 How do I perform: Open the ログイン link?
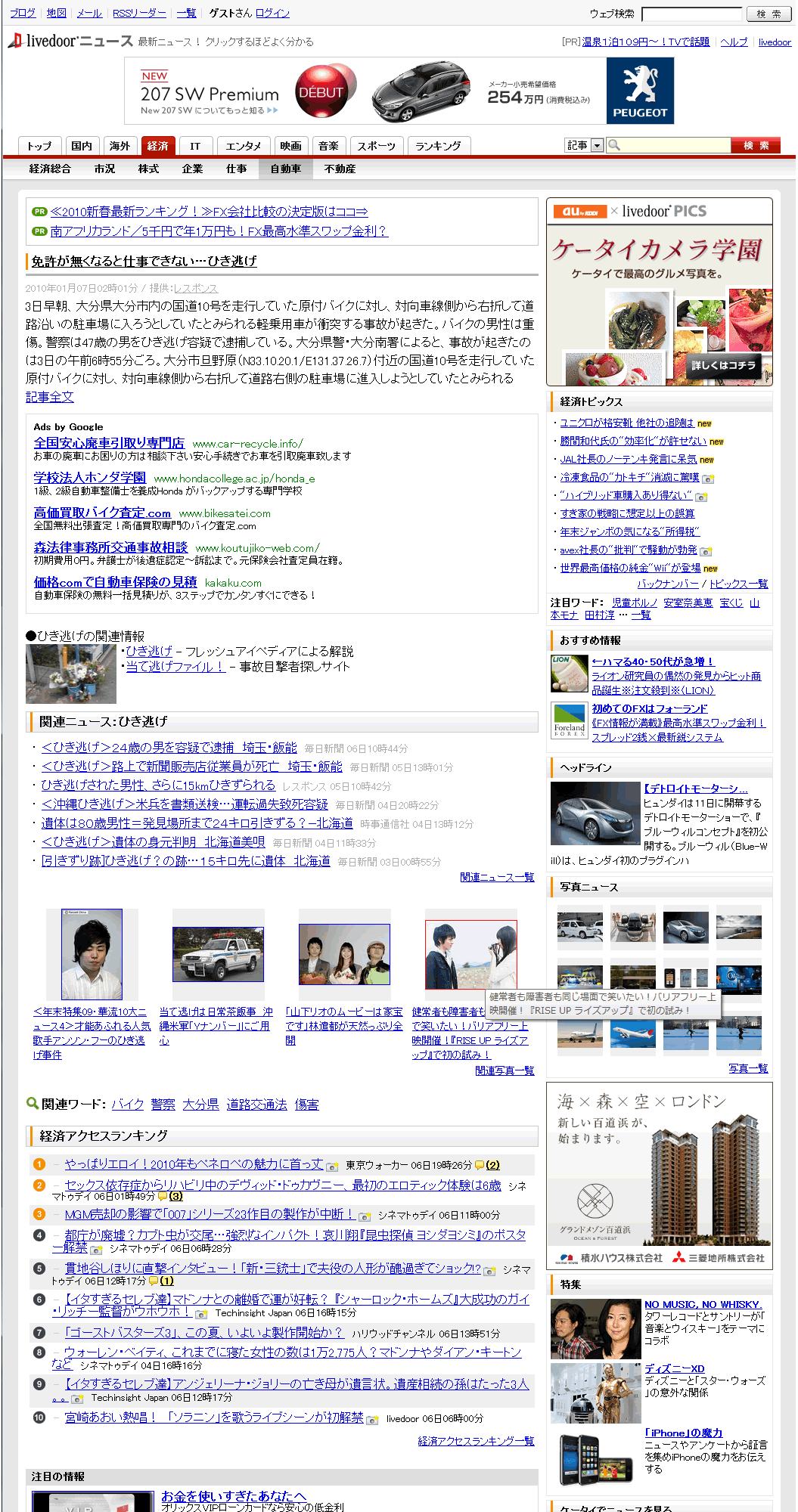tap(272, 13)
